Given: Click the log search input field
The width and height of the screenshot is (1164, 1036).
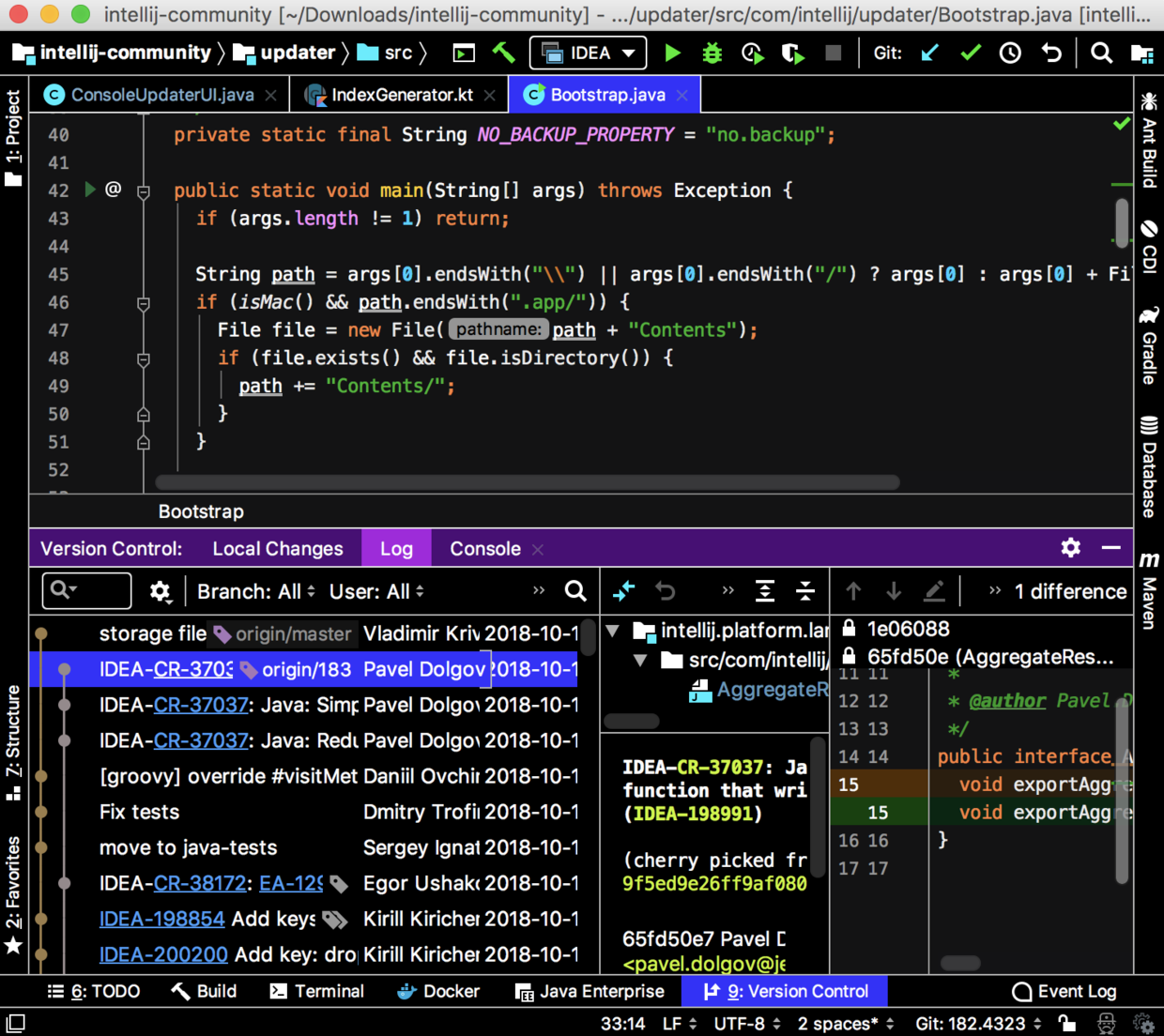Looking at the screenshot, I should [86, 590].
